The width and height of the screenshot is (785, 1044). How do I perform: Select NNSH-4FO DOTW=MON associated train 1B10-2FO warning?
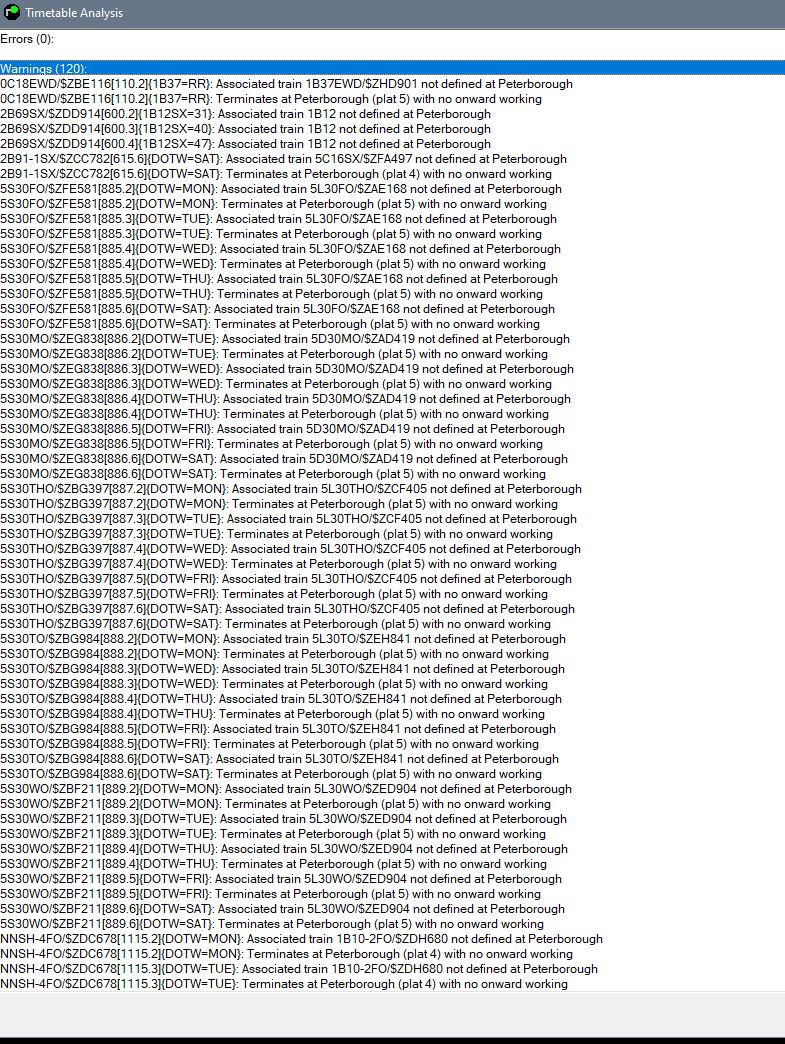click(302, 939)
